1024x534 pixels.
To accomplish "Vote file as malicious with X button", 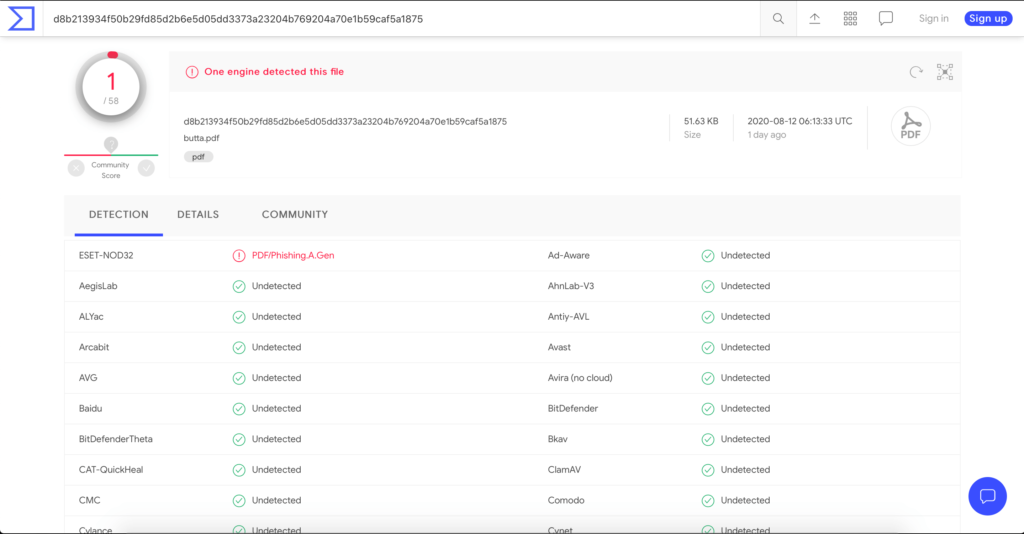I will (76, 168).
